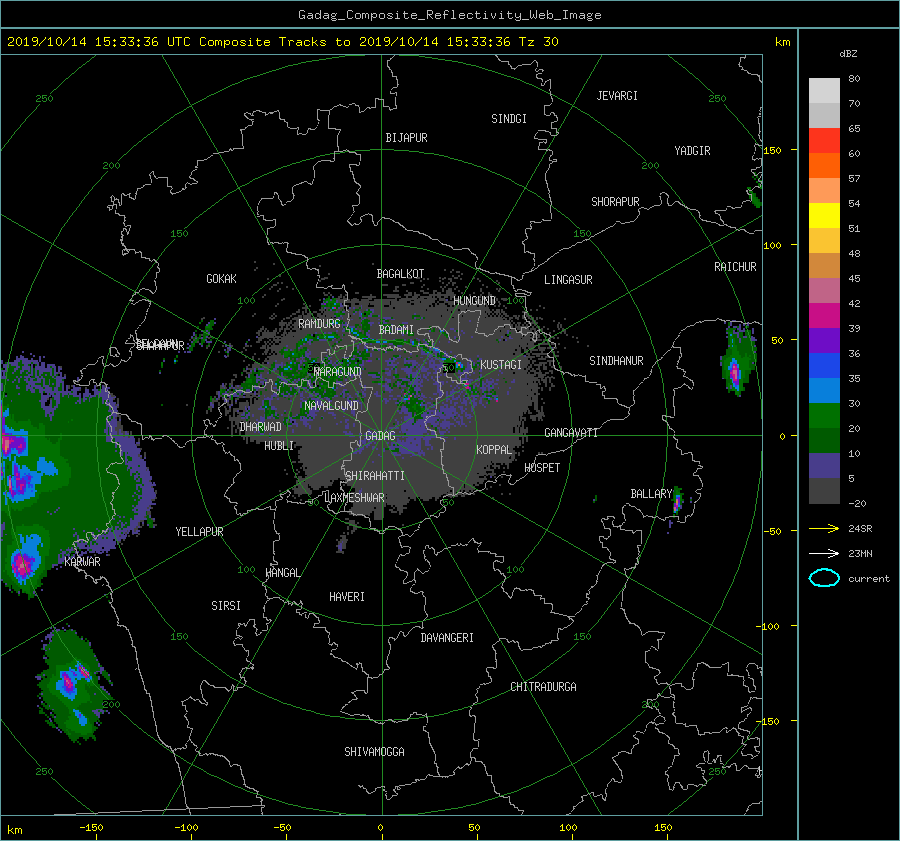The width and height of the screenshot is (900, 841).
Task: Click the DAVANGERI city label
Action: click(447, 638)
